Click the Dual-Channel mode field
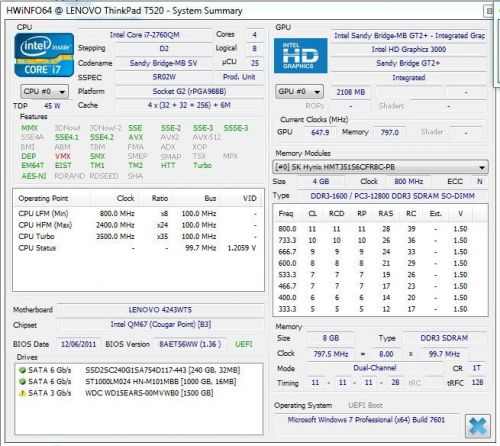Viewport: 500px width, 446px height. point(375,368)
